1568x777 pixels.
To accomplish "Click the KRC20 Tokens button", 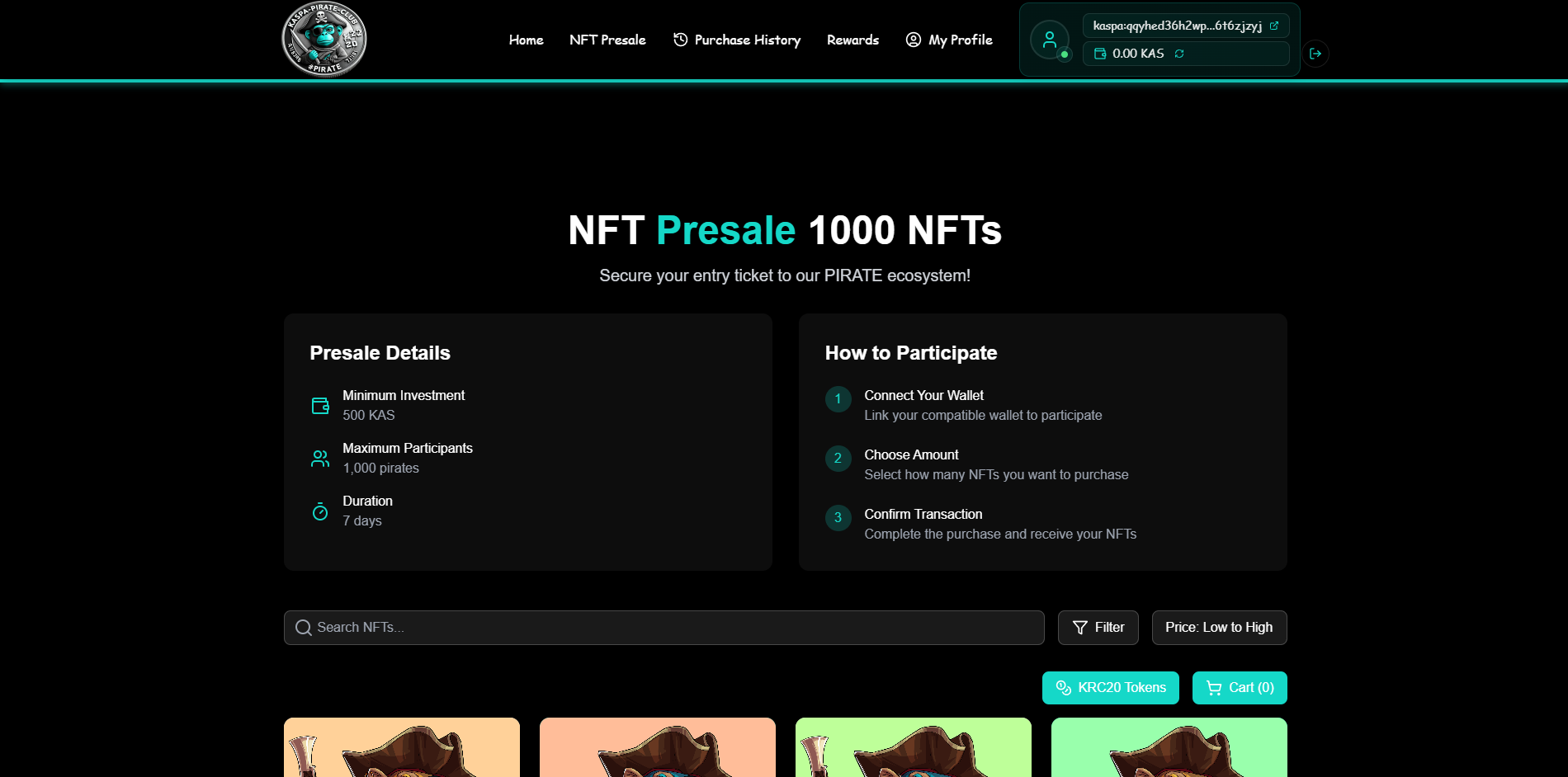I will click(x=1110, y=688).
